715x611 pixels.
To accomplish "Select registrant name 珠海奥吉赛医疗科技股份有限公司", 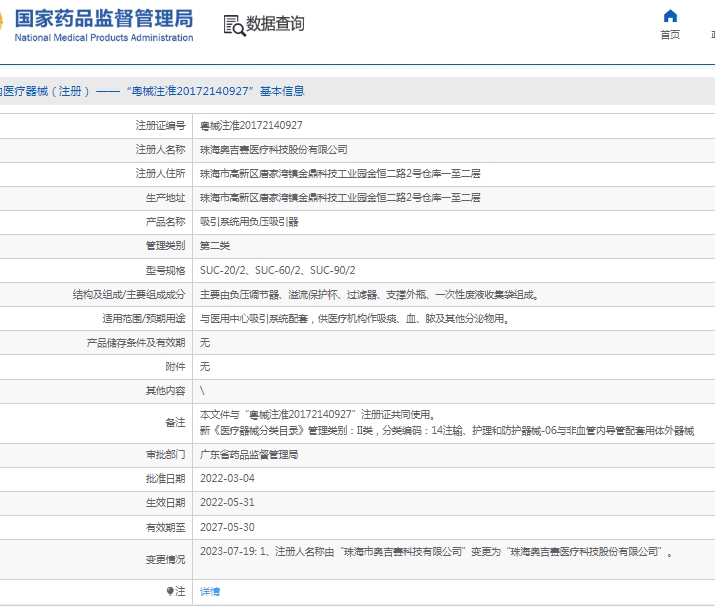I will pyautogui.click(x=274, y=150).
